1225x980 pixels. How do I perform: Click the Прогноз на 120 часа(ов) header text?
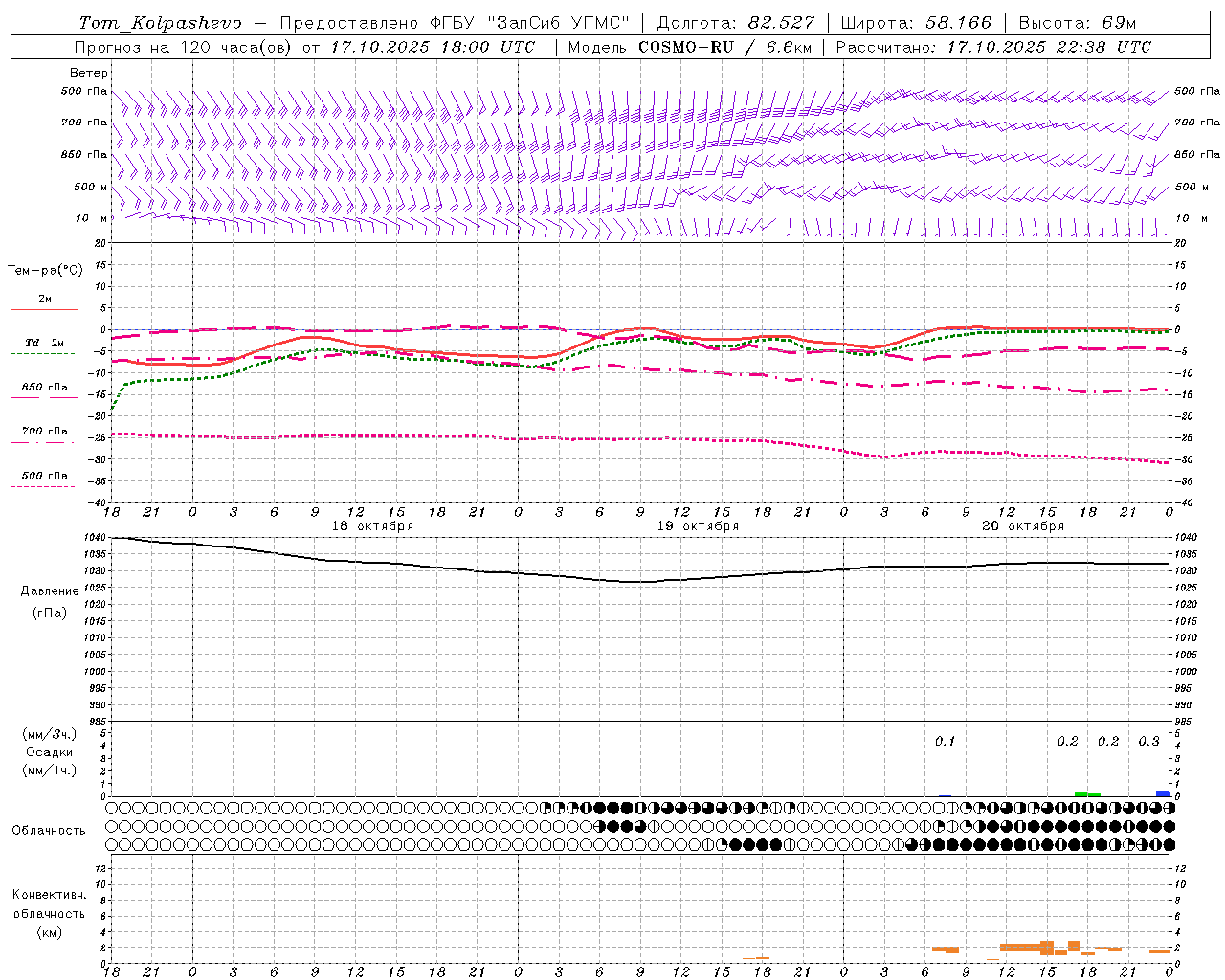click(x=185, y=47)
